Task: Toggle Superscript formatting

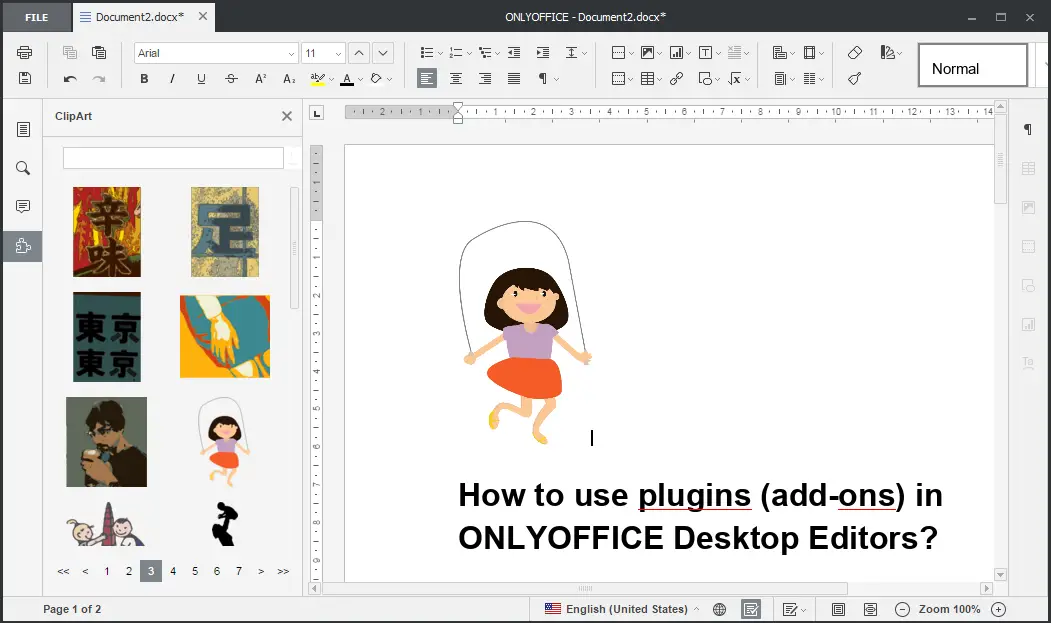Action: tap(261, 78)
